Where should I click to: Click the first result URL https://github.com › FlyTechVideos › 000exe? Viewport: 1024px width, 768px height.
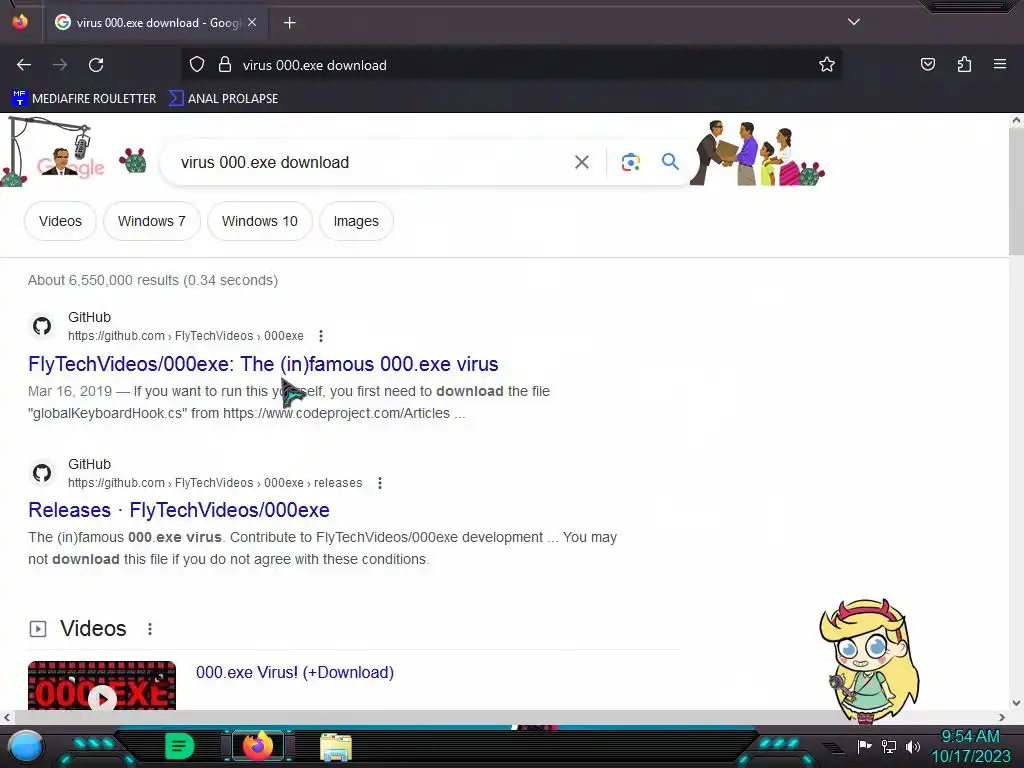click(x=185, y=336)
